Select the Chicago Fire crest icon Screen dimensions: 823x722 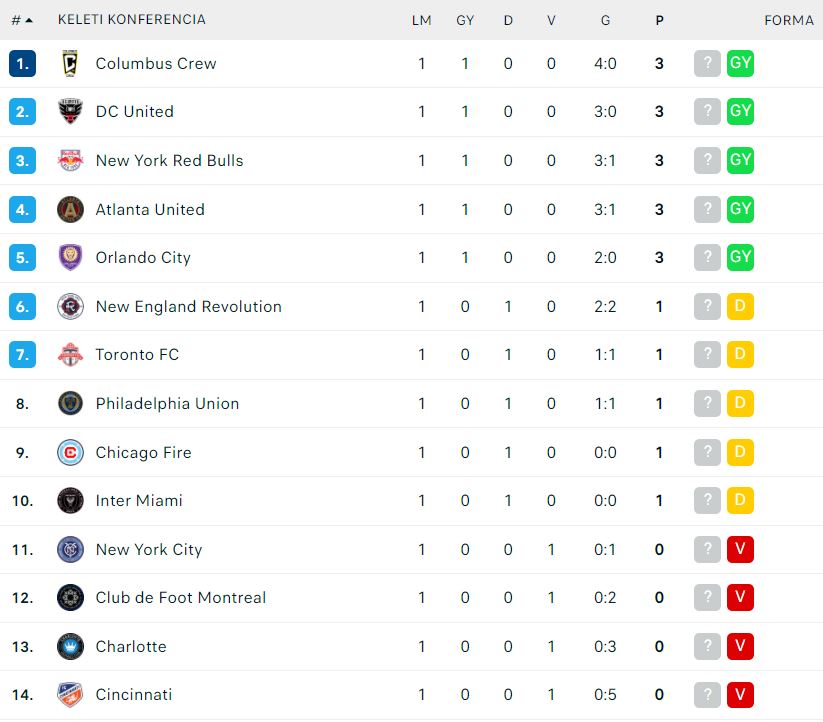pos(70,452)
